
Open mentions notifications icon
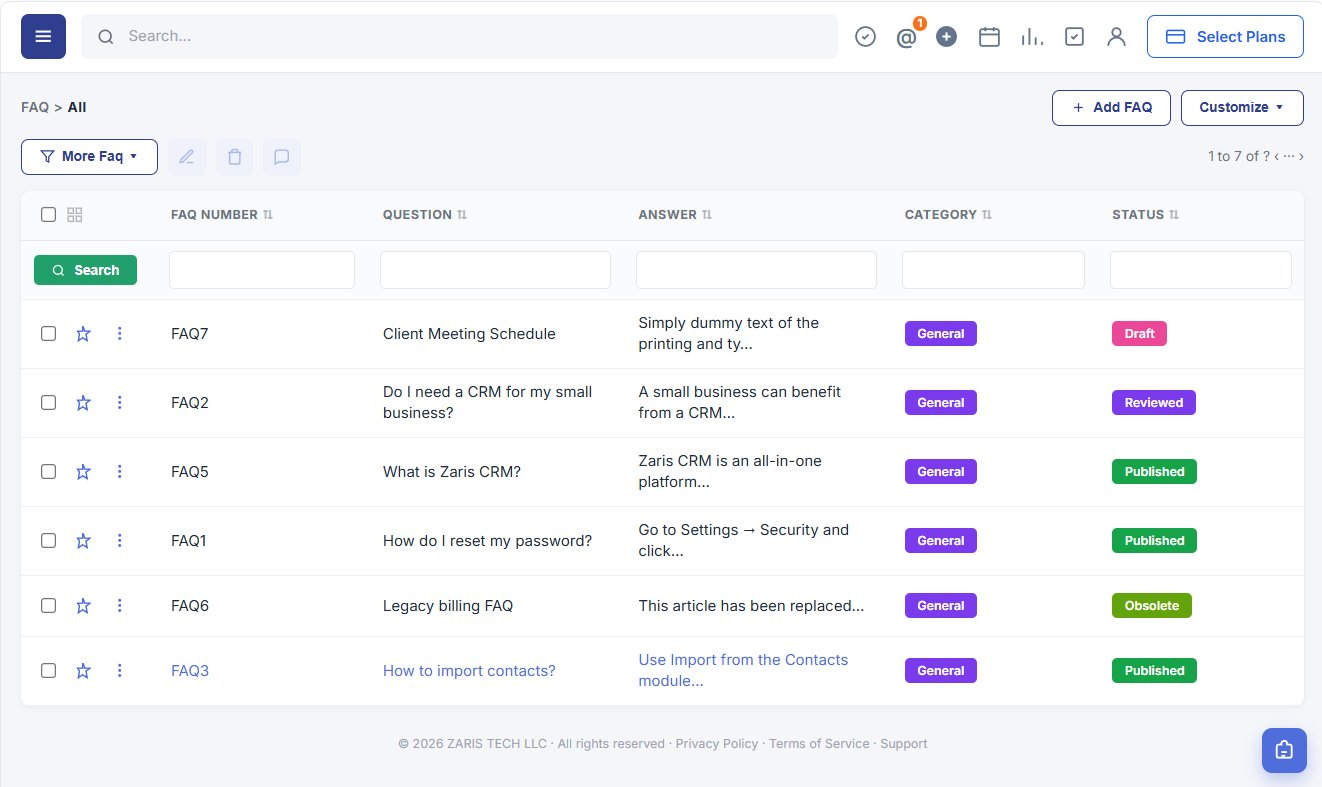tap(906, 37)
